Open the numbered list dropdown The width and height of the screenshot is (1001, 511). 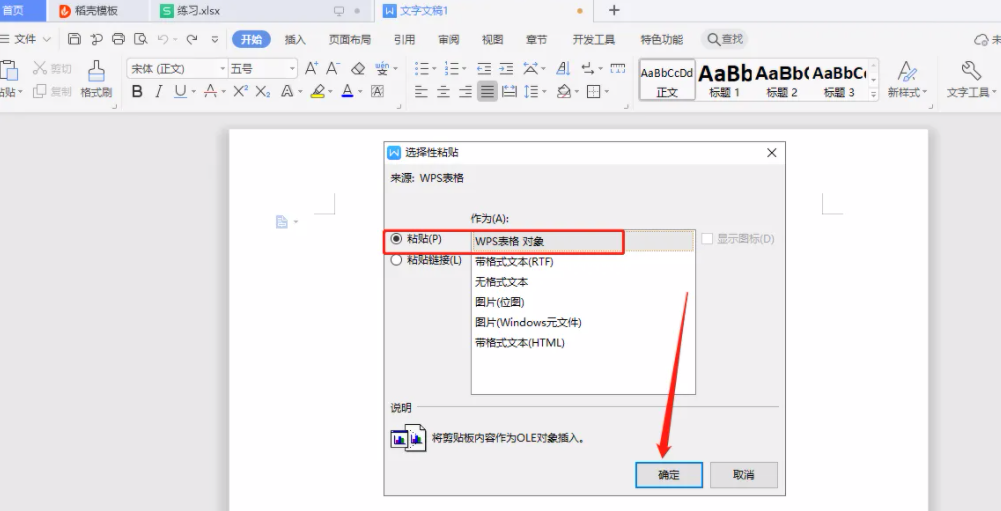point(464,69)
